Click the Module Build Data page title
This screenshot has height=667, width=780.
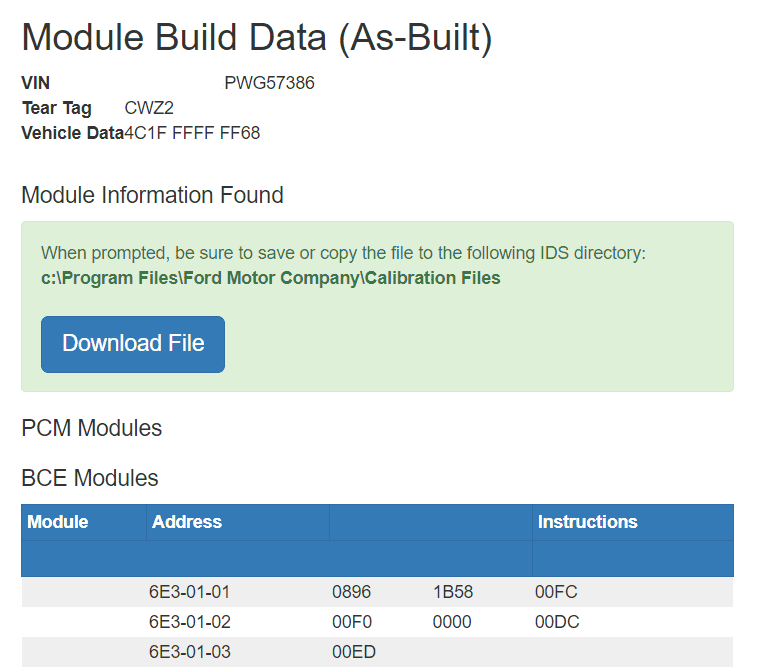pos(256,38)
